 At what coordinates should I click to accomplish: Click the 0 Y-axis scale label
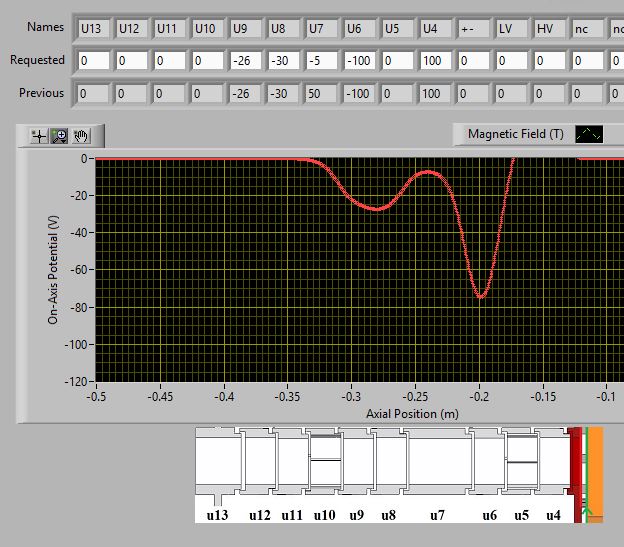click(84, 159)
